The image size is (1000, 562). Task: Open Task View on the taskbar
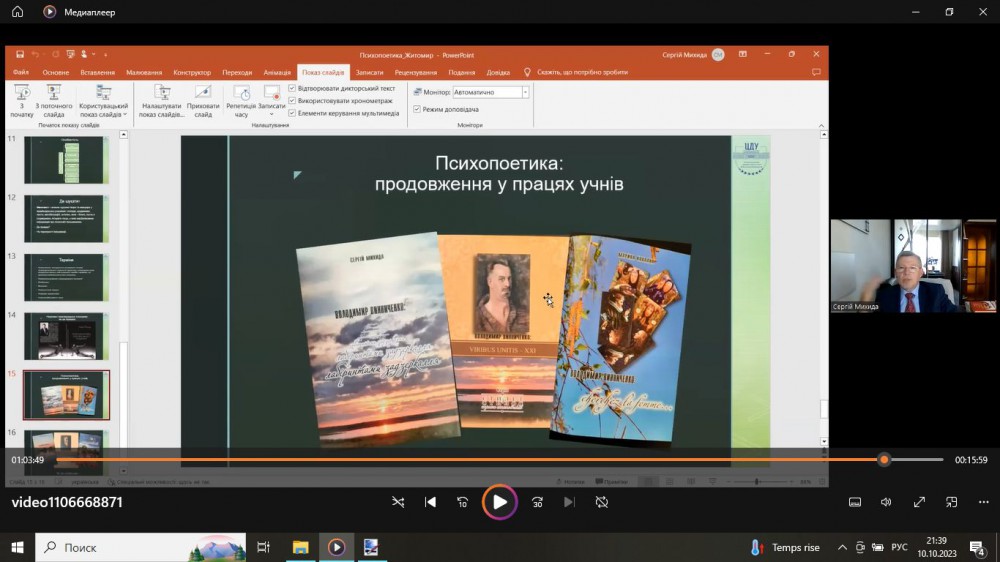tap(263, 547)
